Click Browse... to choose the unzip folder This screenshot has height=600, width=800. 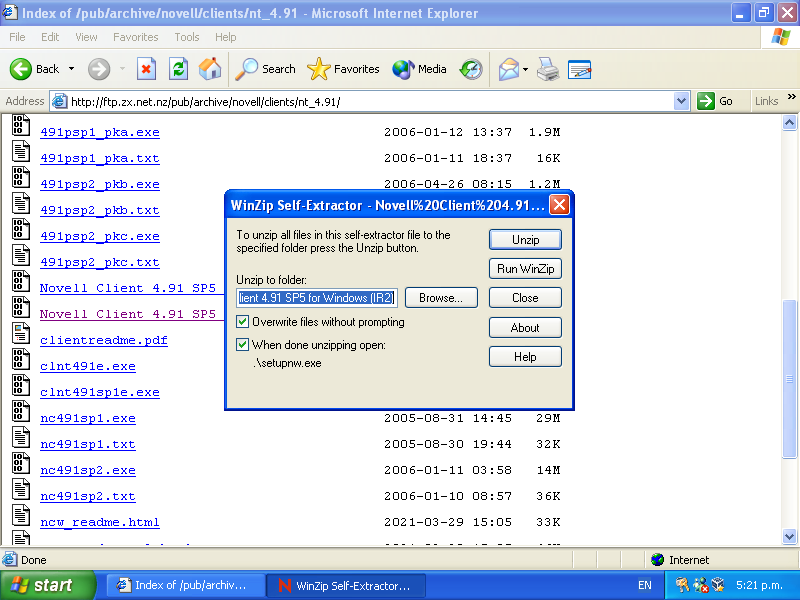pos(441,298)
